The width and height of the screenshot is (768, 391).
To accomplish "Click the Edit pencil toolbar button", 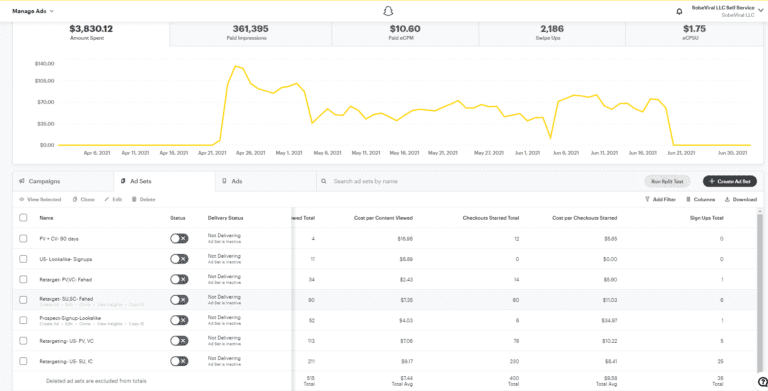I will pos(113,199).
